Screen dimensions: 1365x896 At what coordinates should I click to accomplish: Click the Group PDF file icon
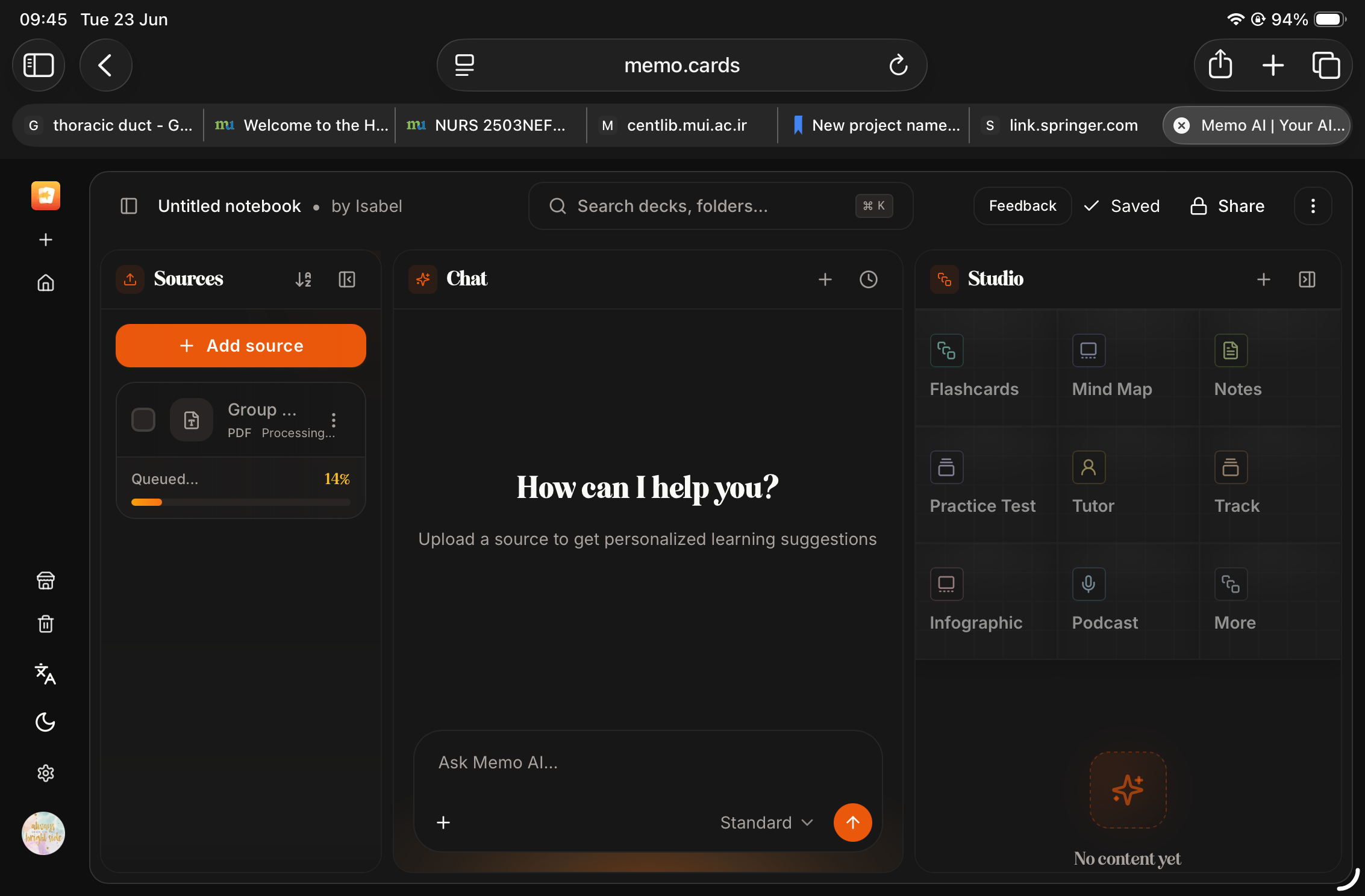(192, 420)
